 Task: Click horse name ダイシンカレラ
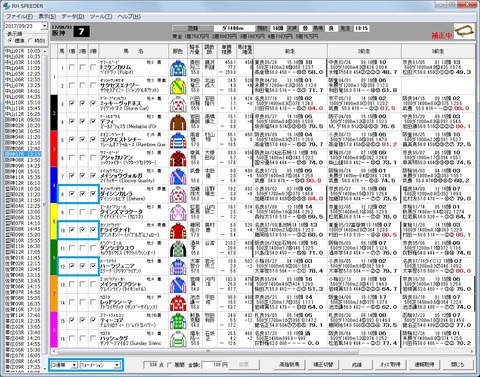116,194
